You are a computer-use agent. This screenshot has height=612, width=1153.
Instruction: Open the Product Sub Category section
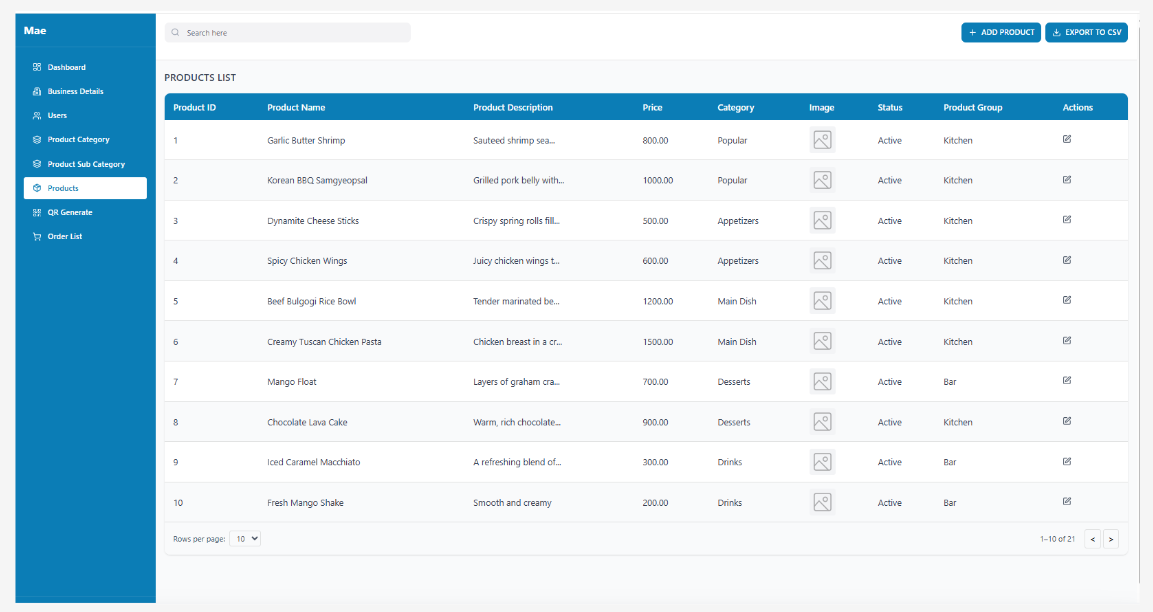tap(38, 163)
